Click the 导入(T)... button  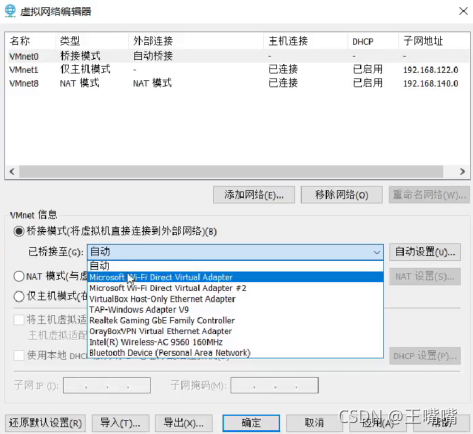pyautogui.click(x=121, y=423)
